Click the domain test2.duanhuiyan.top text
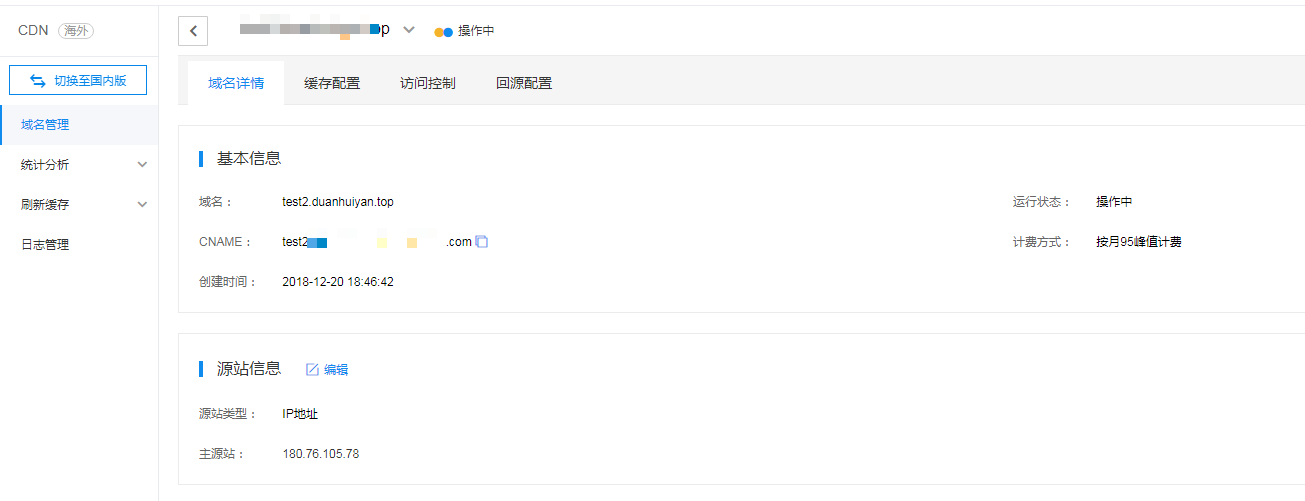This screenshot has width=1305, height=501. point(338,202)
